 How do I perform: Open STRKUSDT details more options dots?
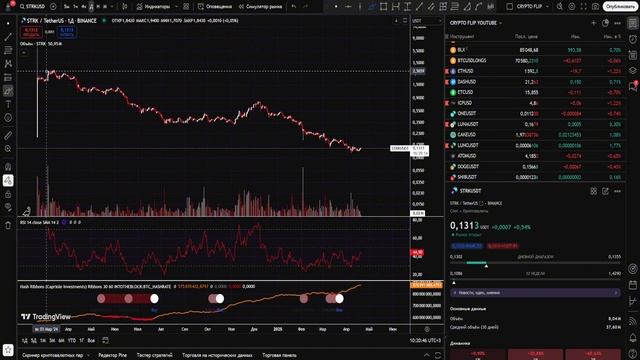(618, 191)
